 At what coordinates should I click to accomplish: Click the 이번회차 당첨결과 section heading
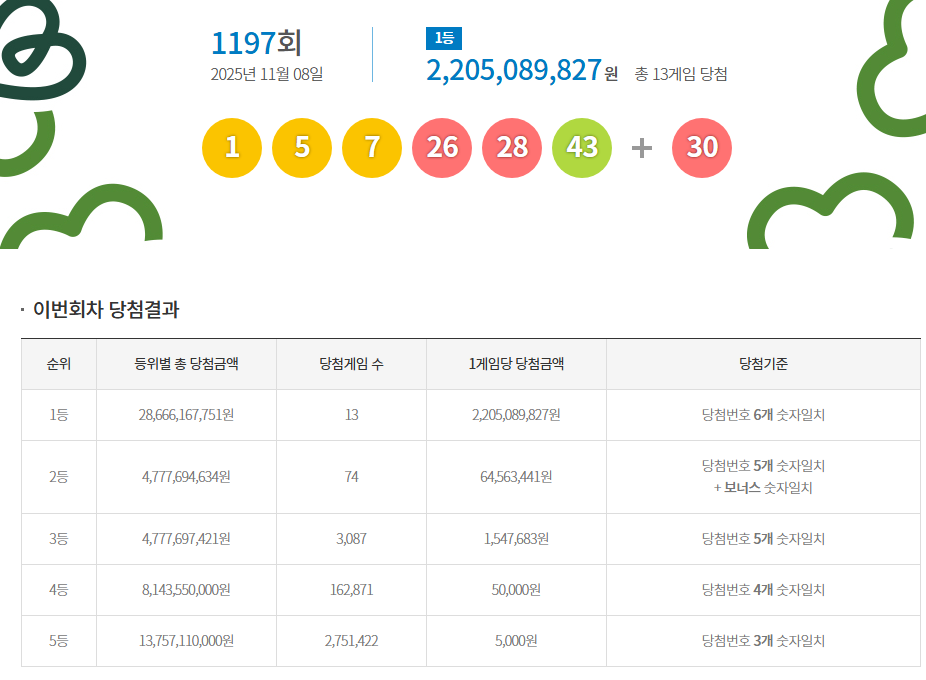click(x=106, y=310)
